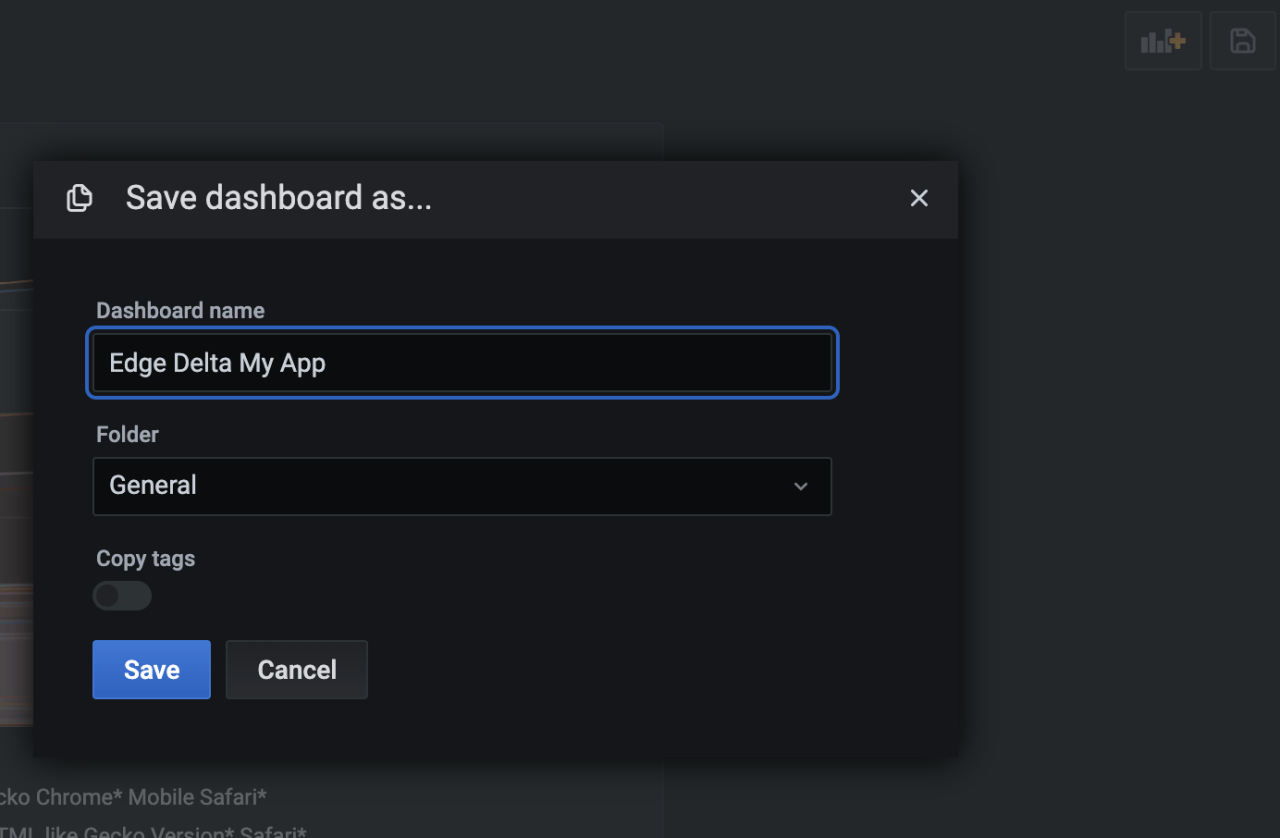Click the Save dashboard floppy disk icon
The width and height of the screenshot is (1280, 838).
(x=1242, y=41)
